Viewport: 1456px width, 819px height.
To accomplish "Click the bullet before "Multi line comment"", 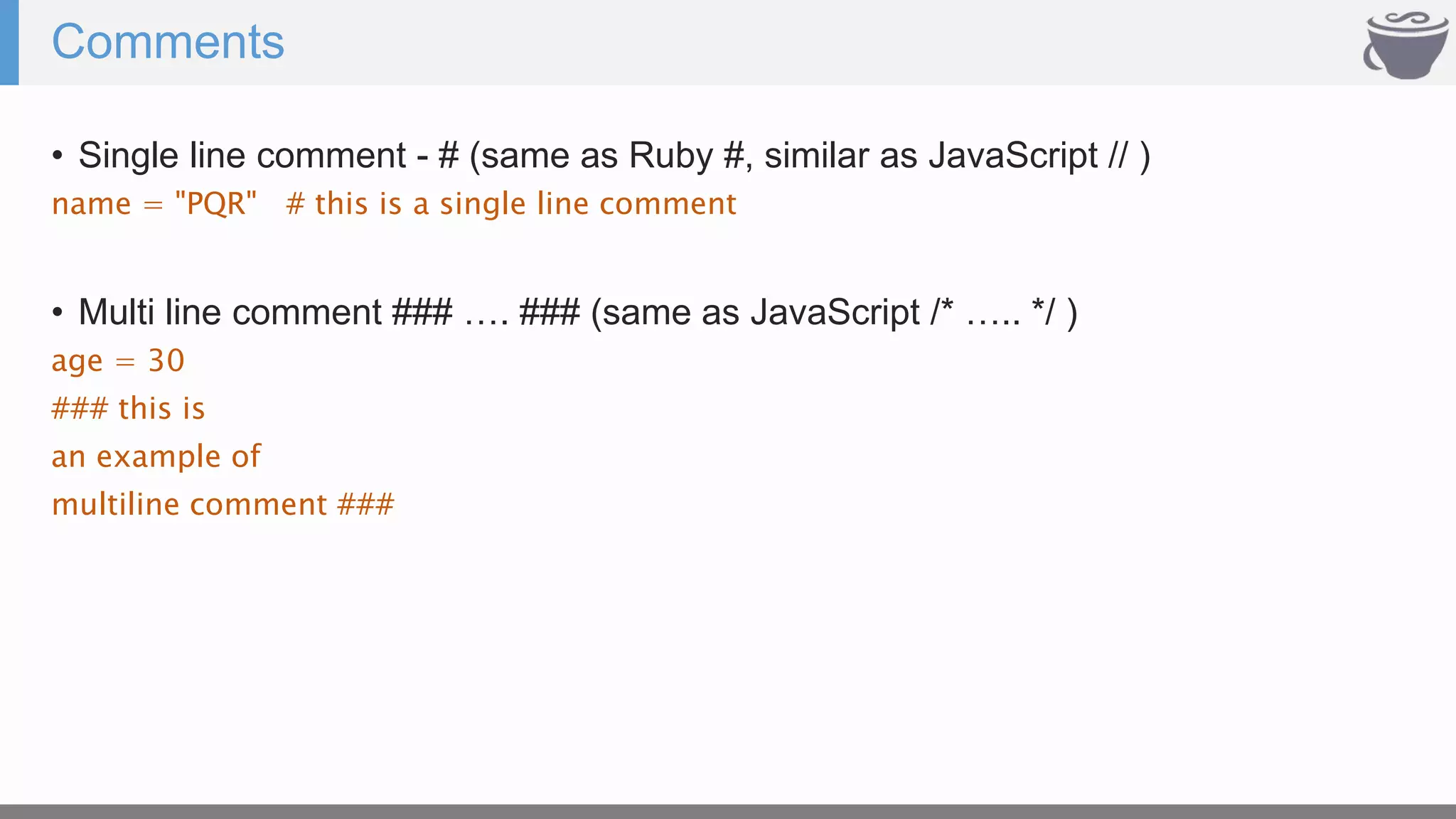I will (x=58, y=313).
